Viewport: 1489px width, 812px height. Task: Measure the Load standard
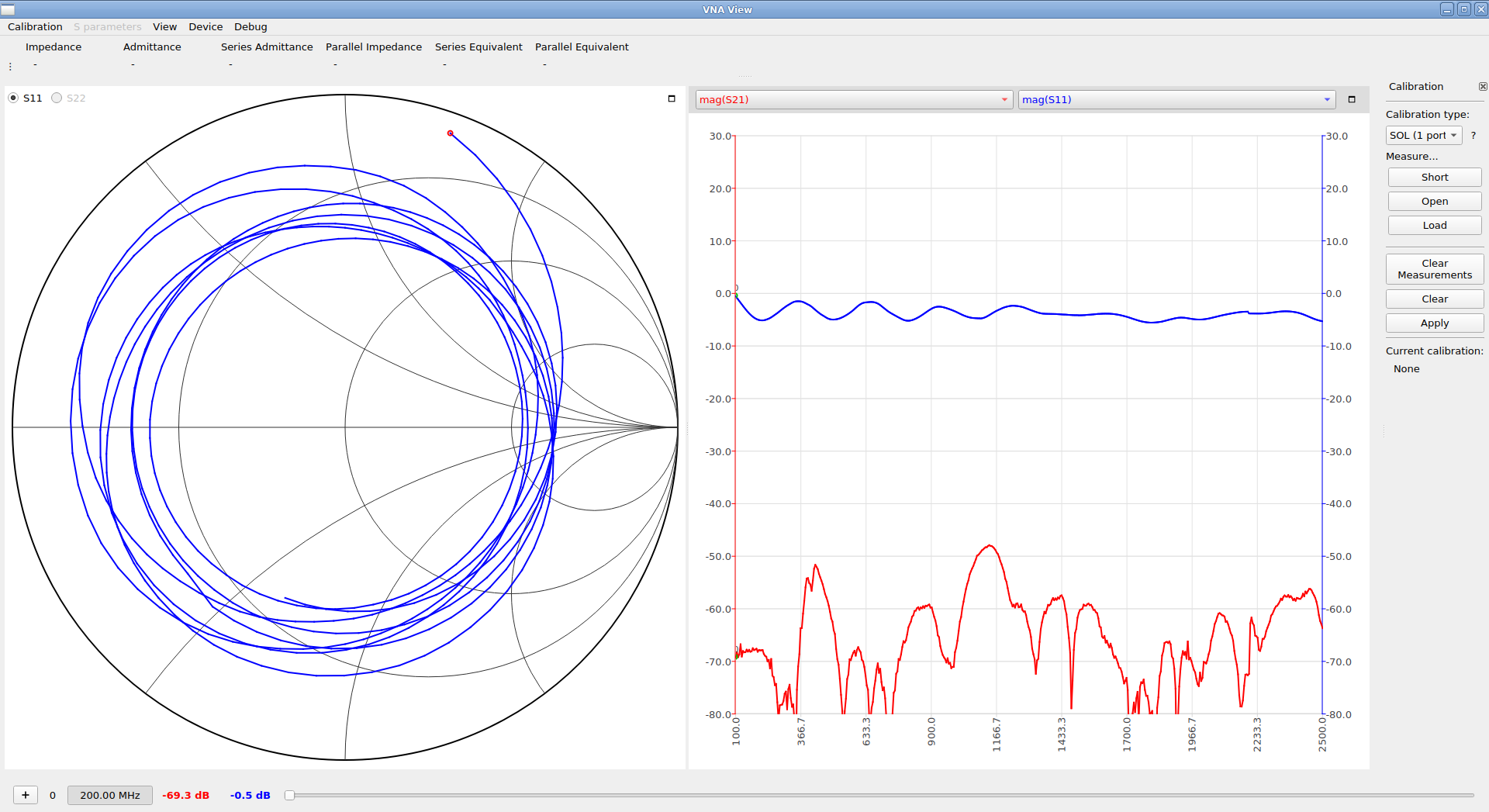pos(1435,225)
